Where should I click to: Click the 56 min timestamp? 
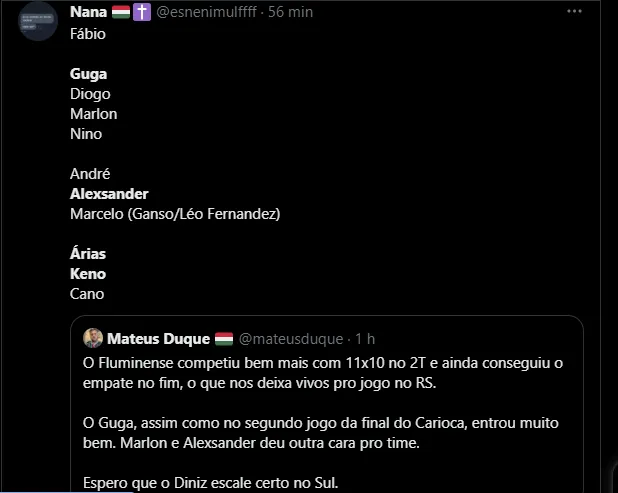pos(291,12)
